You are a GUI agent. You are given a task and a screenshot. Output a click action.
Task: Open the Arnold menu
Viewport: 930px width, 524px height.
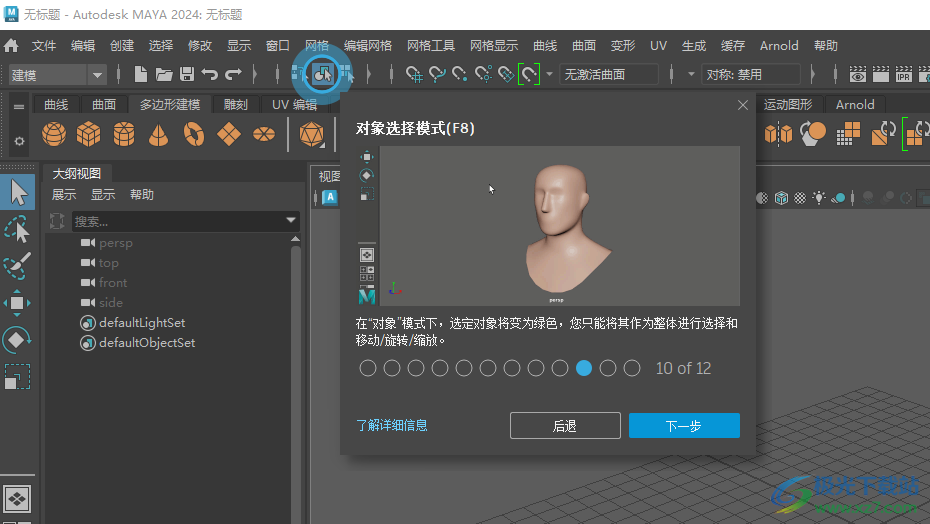point(779,46)
